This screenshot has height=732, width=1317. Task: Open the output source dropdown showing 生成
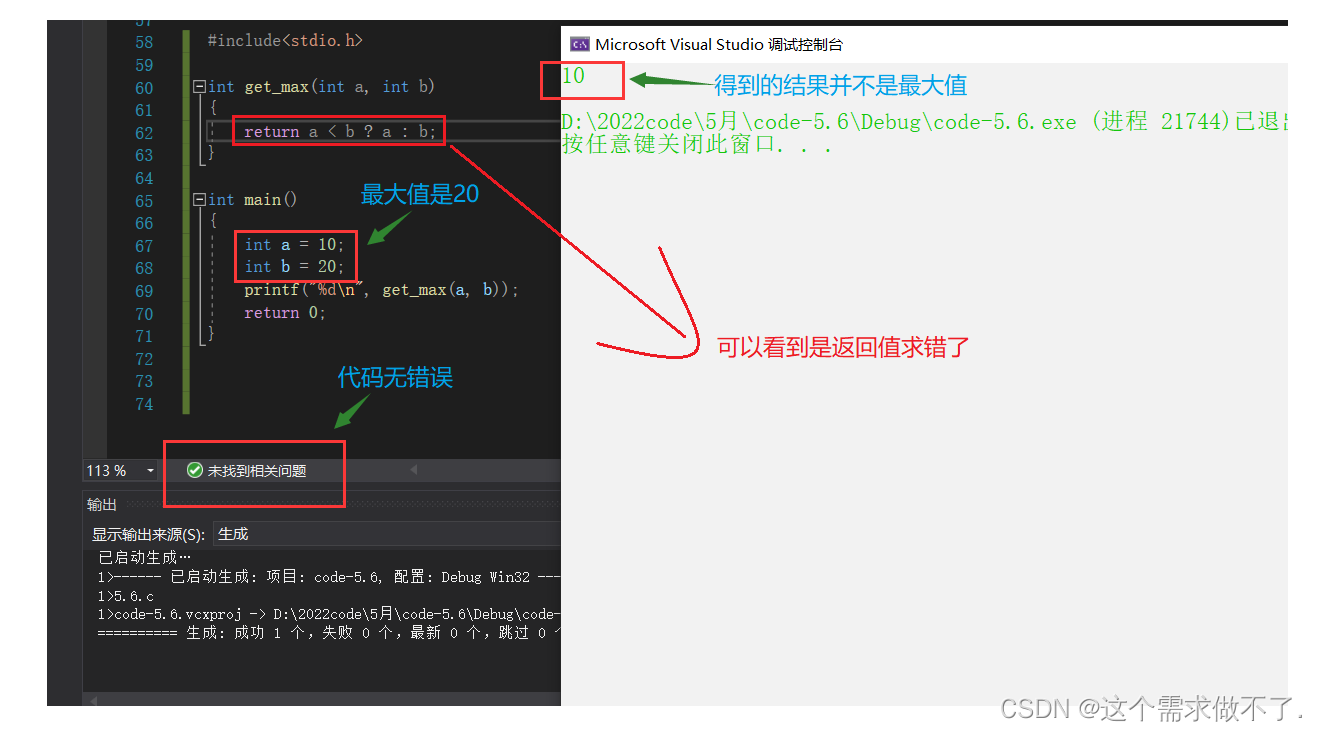[385, 534]
